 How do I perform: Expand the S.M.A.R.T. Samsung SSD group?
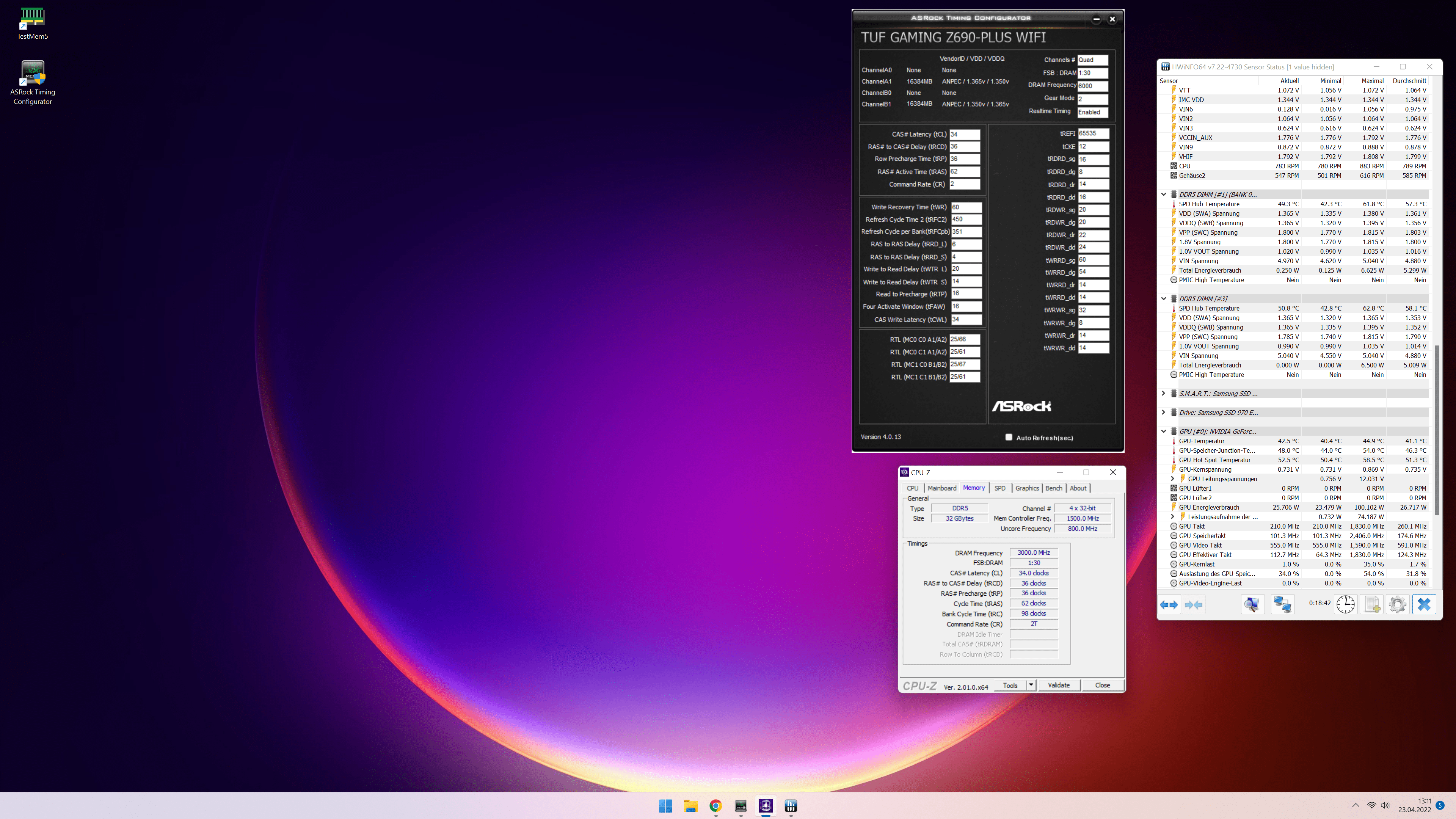click(1163, 394)
